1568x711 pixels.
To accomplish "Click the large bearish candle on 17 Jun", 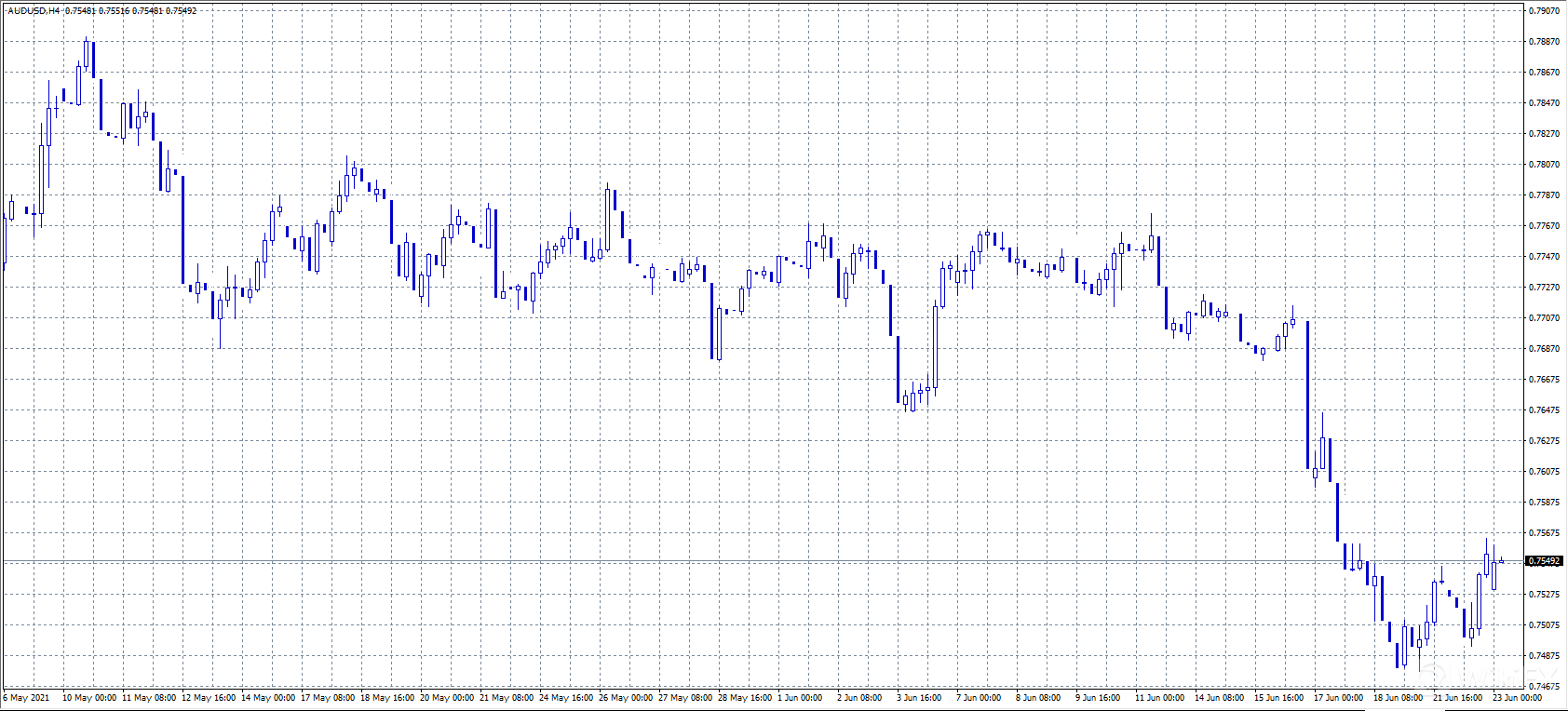I will 1308,396.
